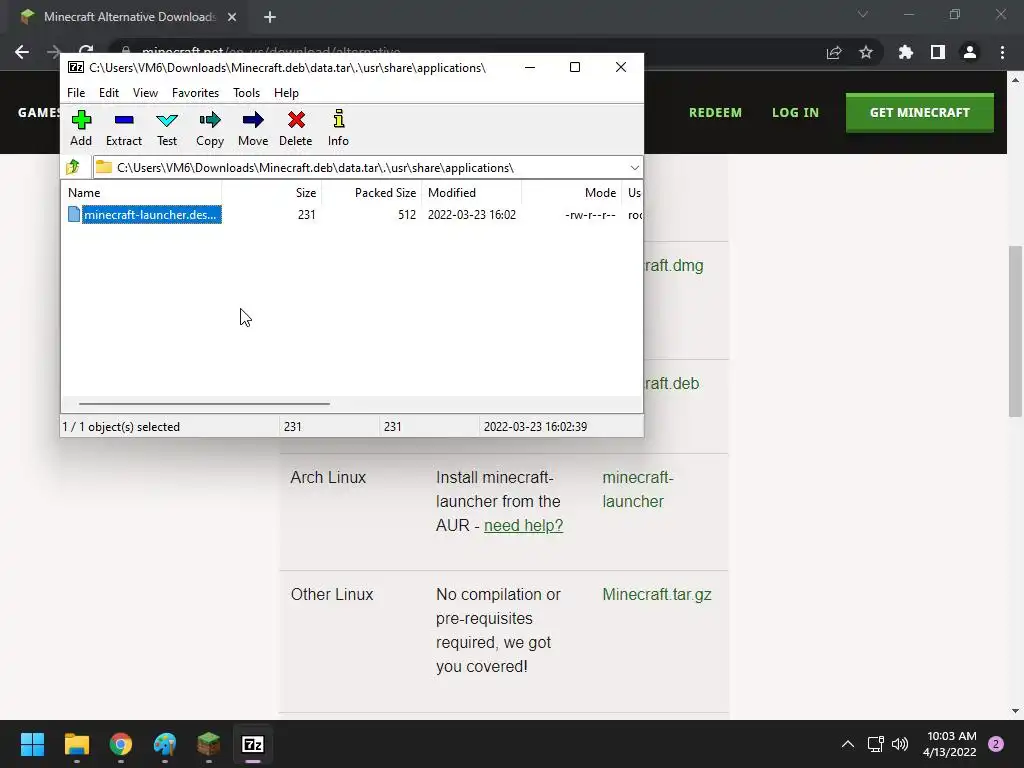The image size is (1024, 768).
Task: Open Info for the selected file
Action: (338, 128)
